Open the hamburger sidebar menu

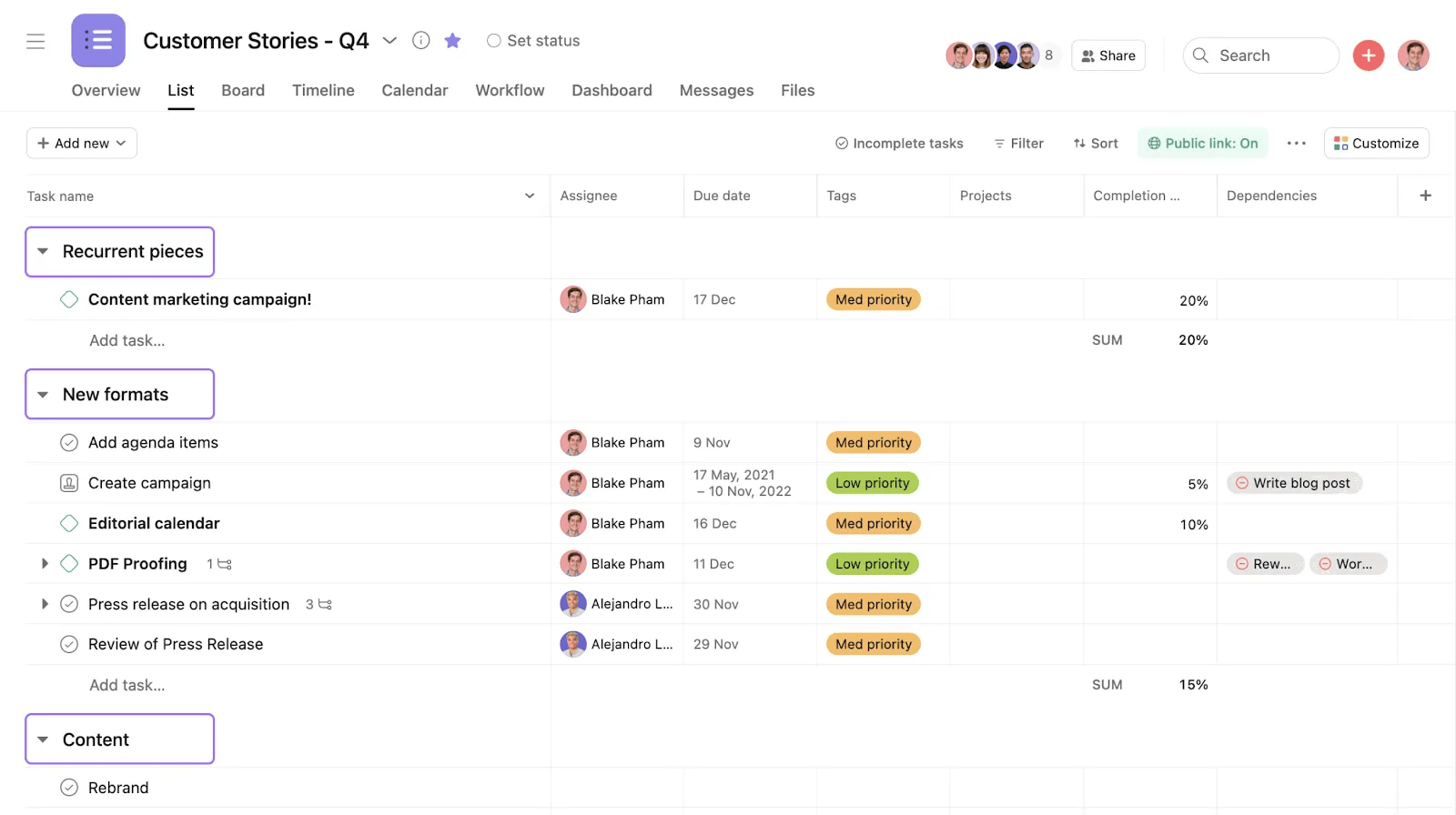pyautogui.click(x=35, y=41)
